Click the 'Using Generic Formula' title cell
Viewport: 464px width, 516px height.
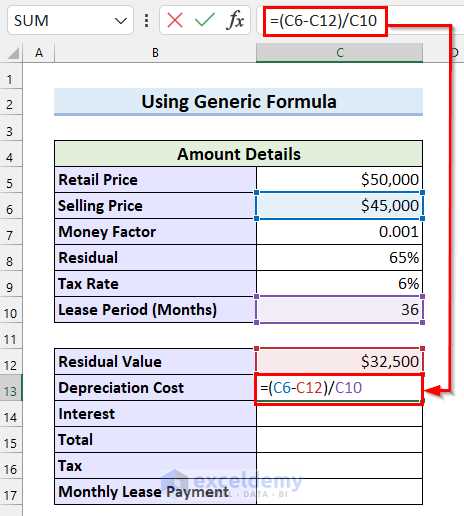(239, 102)
